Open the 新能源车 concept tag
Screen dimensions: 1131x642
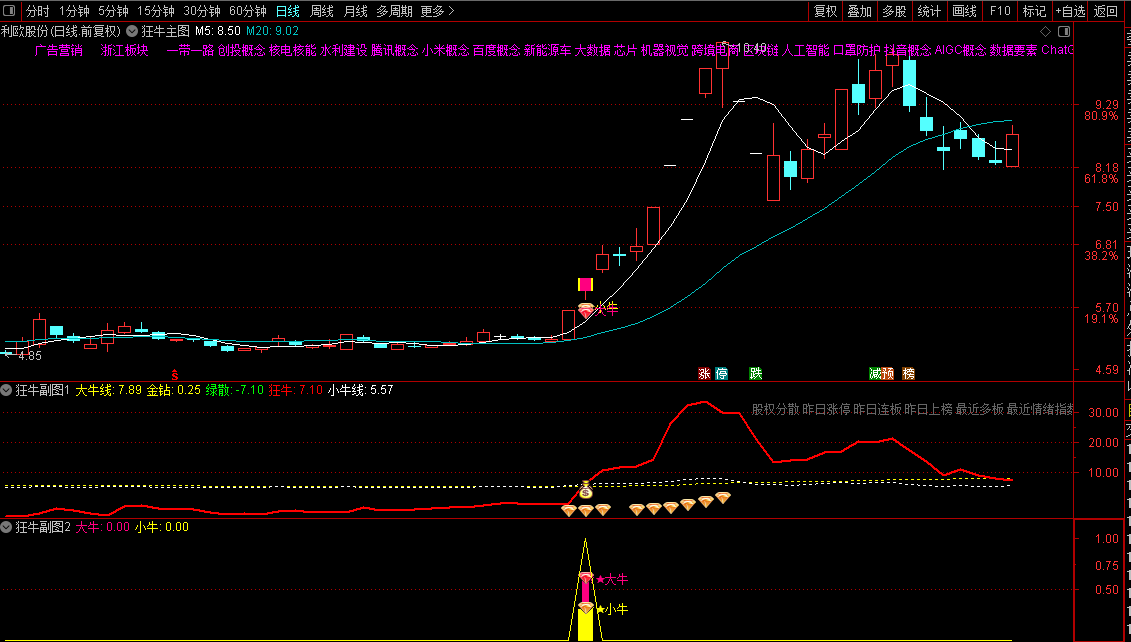coord(548,50)
